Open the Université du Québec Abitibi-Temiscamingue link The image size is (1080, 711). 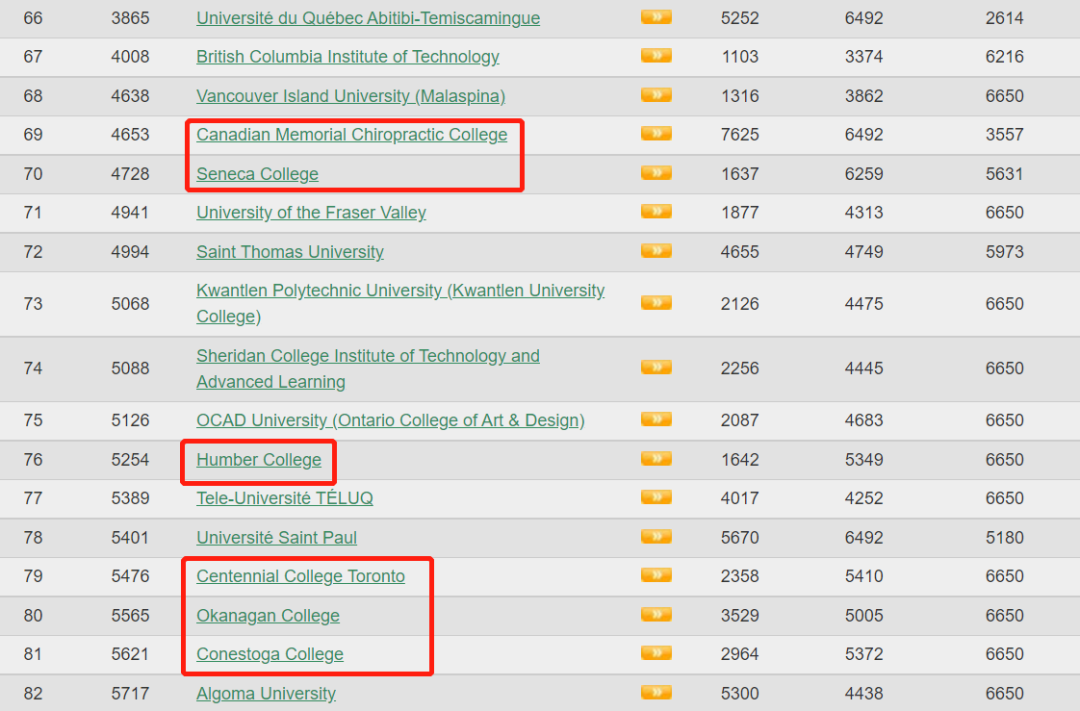[368, 18]
